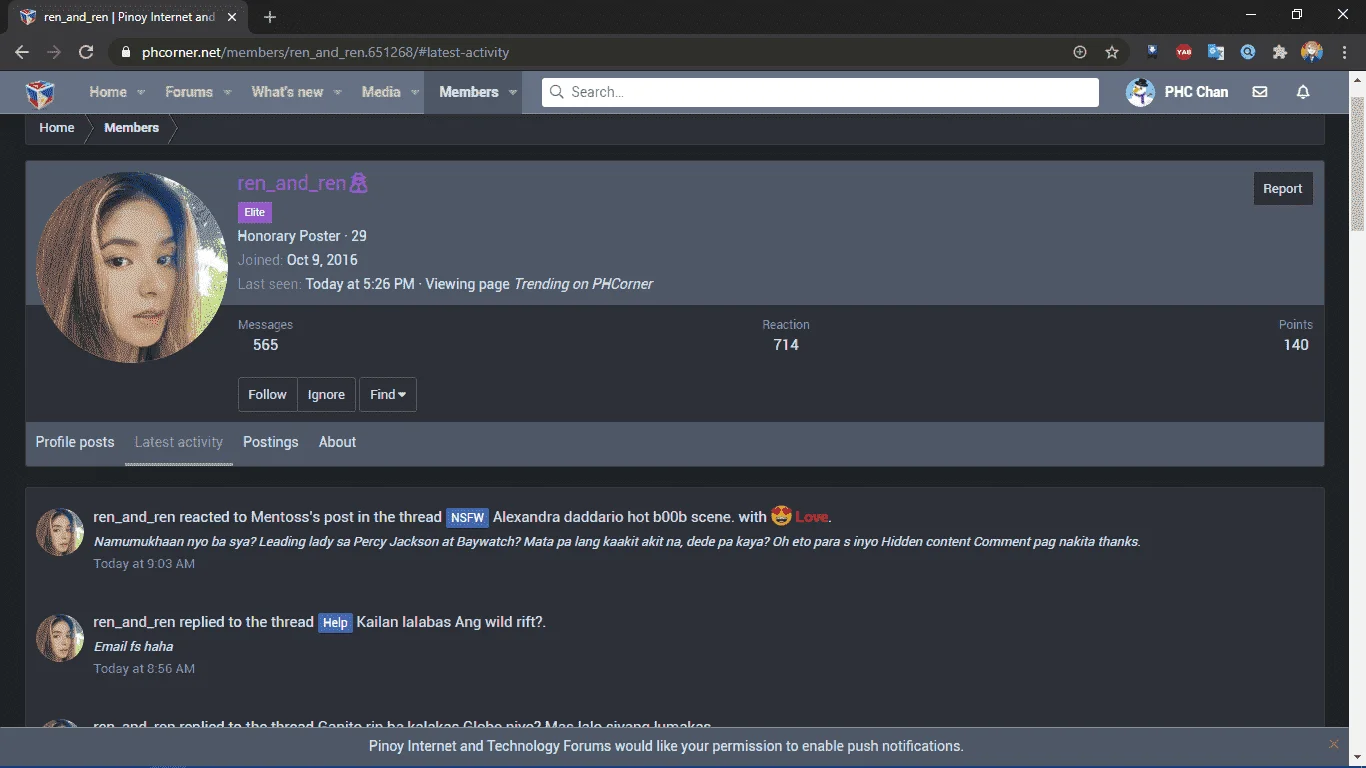
Task: Focus the Search input field
Action: point(820,92)
